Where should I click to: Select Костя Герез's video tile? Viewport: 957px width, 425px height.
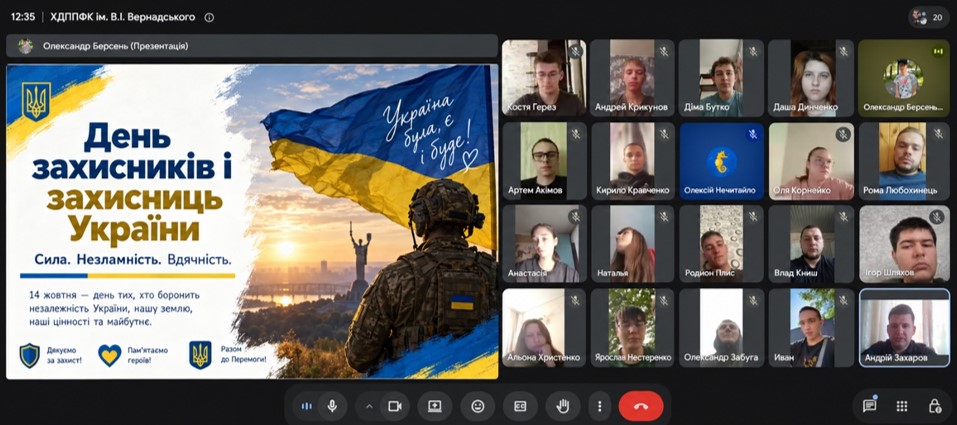click(x=544, y=78)
